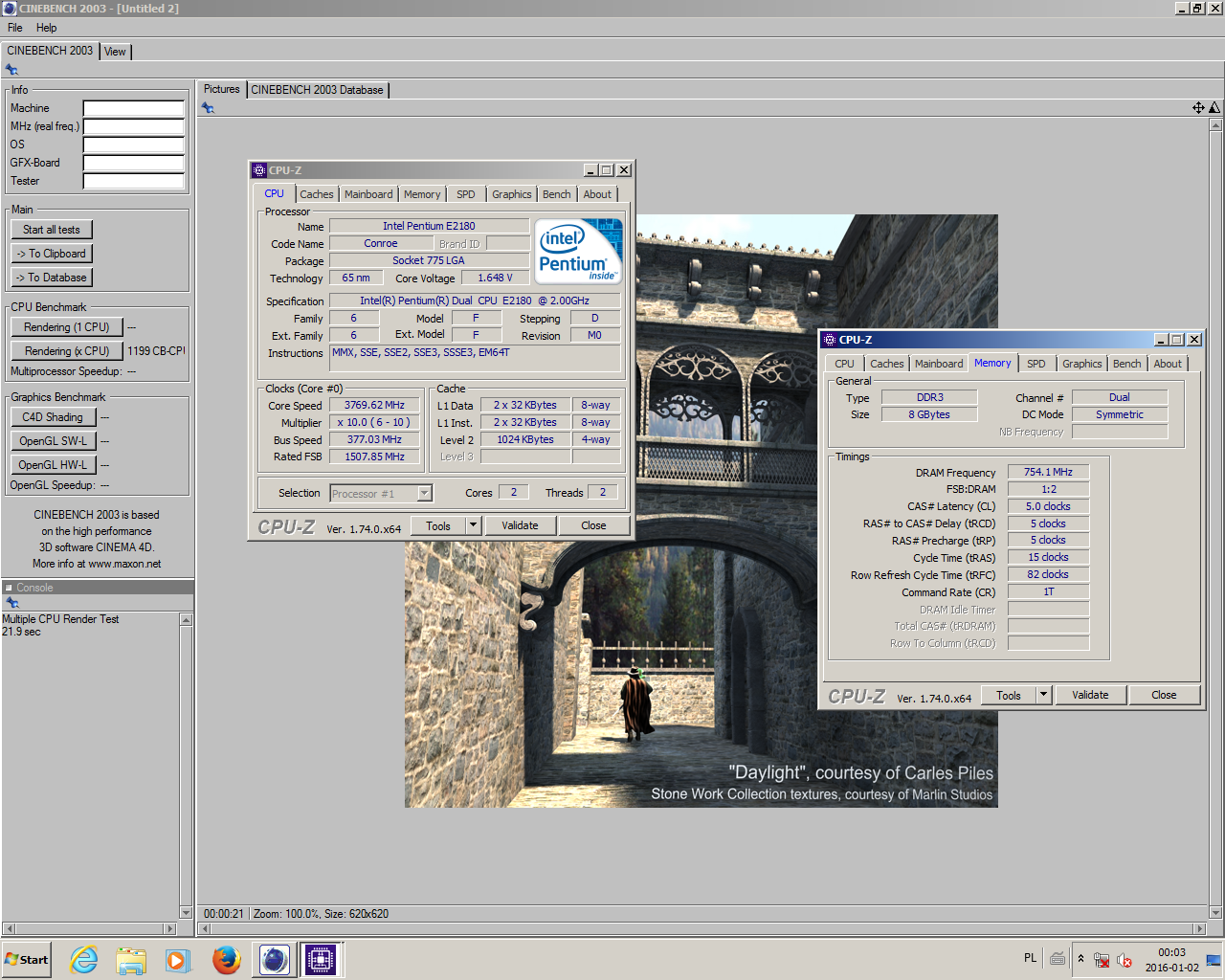1225x980 pixels.
Task: Click the OS input field
Action: (x=134, y=145)
